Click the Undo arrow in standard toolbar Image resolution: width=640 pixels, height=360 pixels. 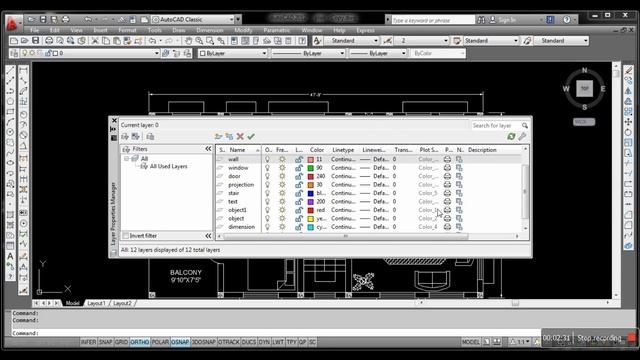point(152,41)
